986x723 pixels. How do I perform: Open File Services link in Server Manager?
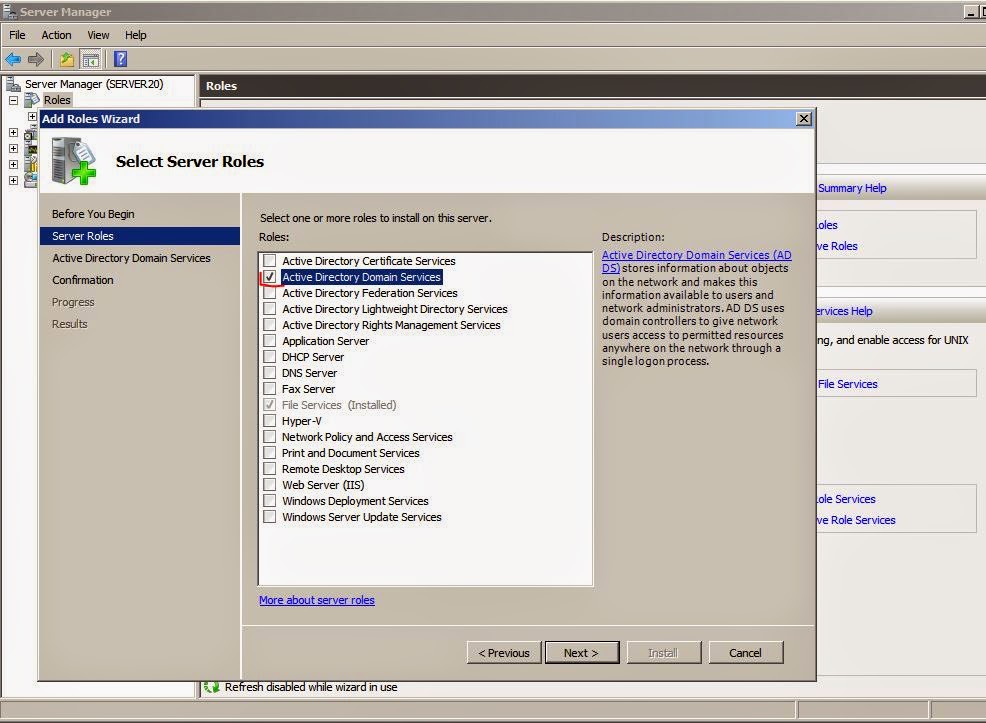click(847, 384)
